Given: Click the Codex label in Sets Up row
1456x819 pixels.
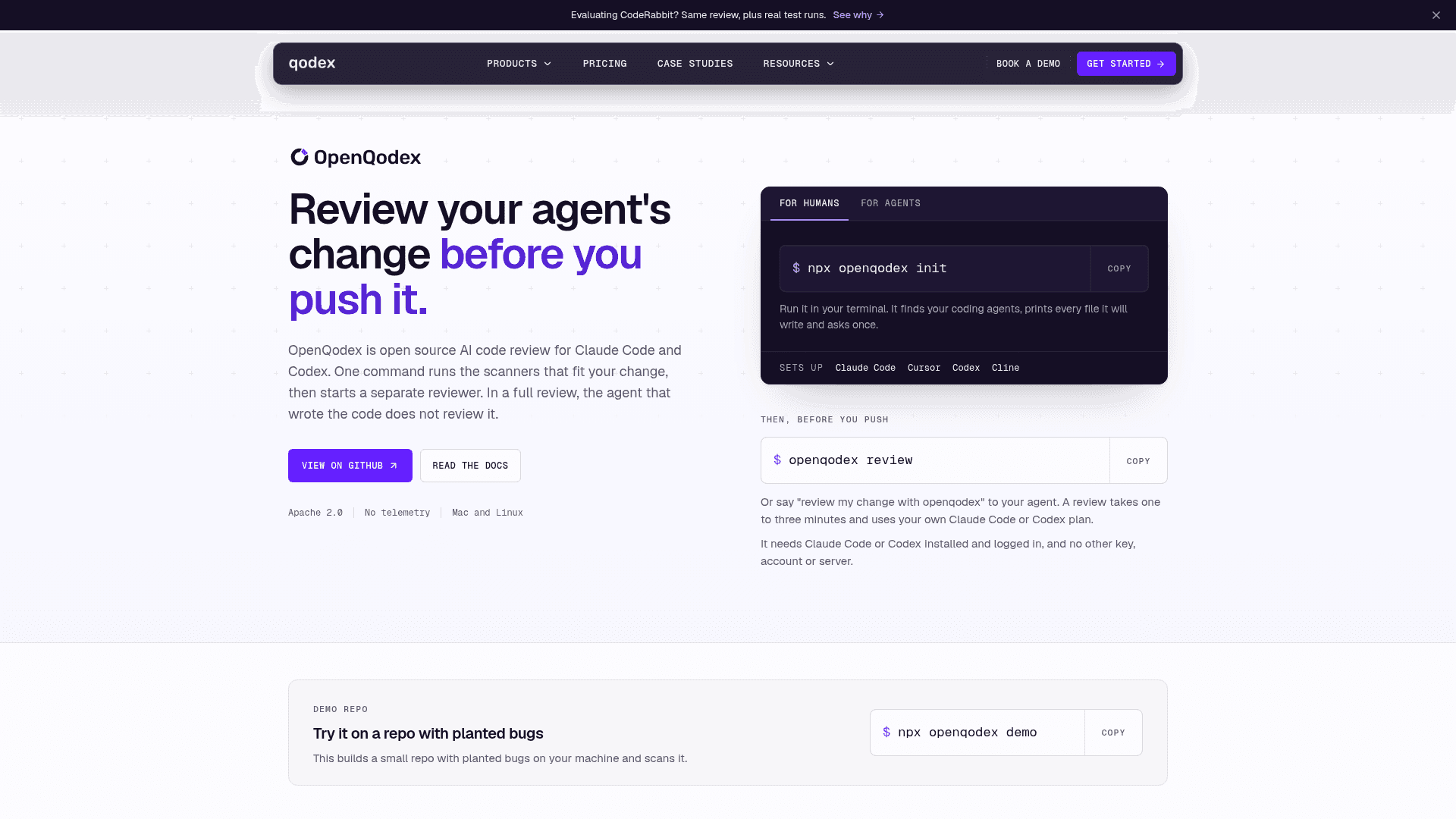Looking at the screenshot, I should click(x=966, y=368).
